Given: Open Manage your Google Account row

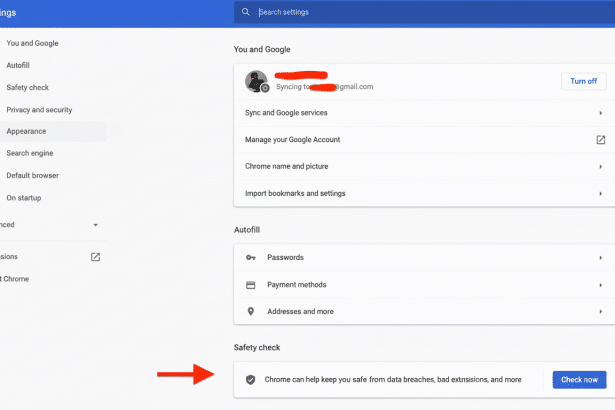Looking at the screenshot, I should (424, 140).
